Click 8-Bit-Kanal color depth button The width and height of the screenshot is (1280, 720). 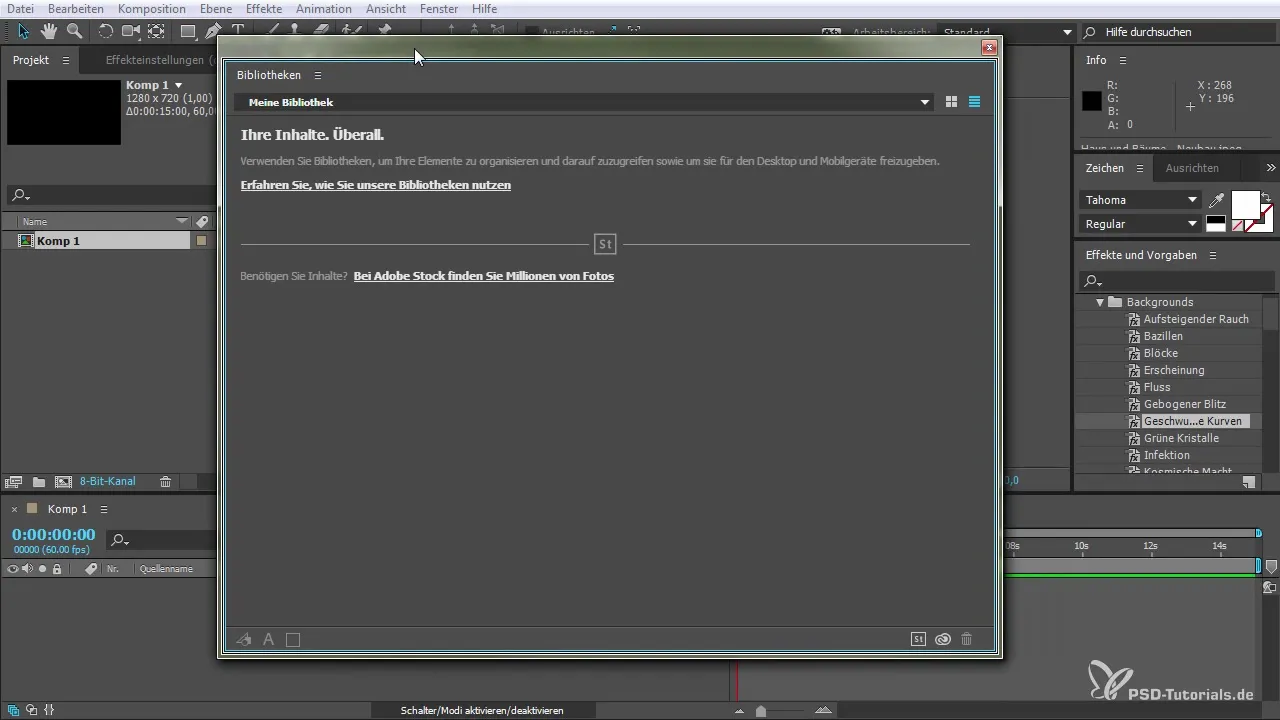[x=107, y=481]
